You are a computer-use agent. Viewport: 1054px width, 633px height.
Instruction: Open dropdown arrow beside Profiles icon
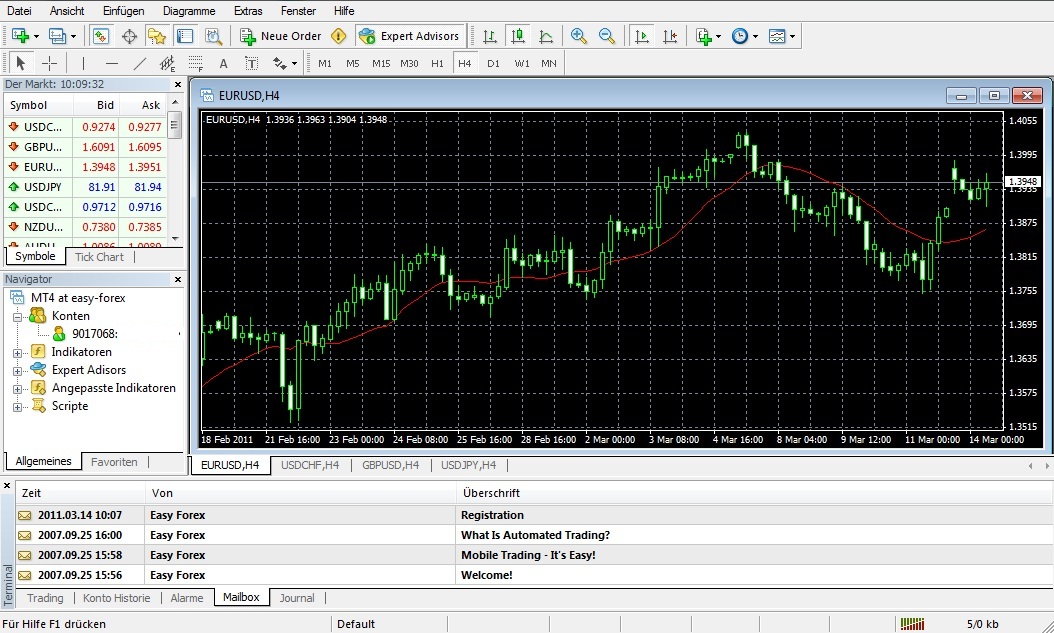pyautogui.click(x=73, y=36)
